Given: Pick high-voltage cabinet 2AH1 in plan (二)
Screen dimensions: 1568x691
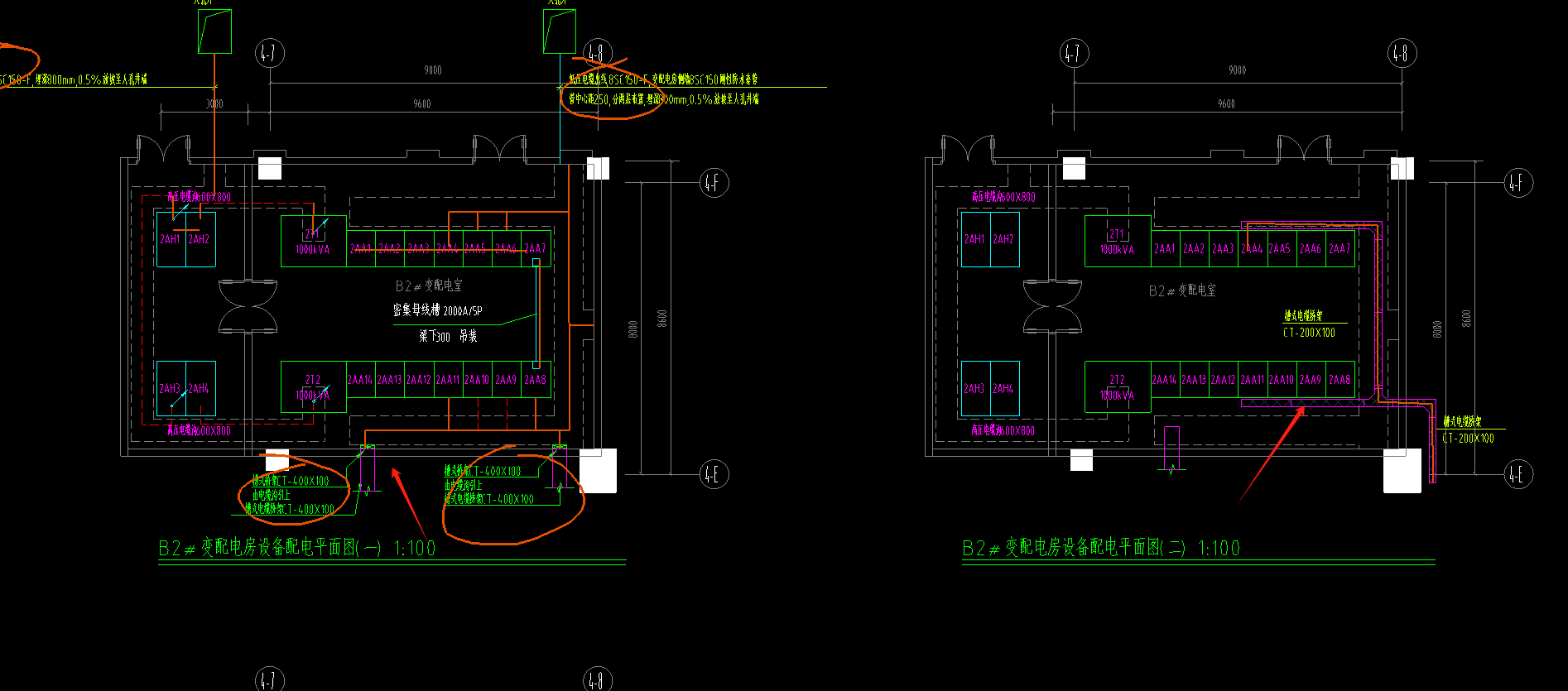Looking at the screenshot, I should coord(974,239).
